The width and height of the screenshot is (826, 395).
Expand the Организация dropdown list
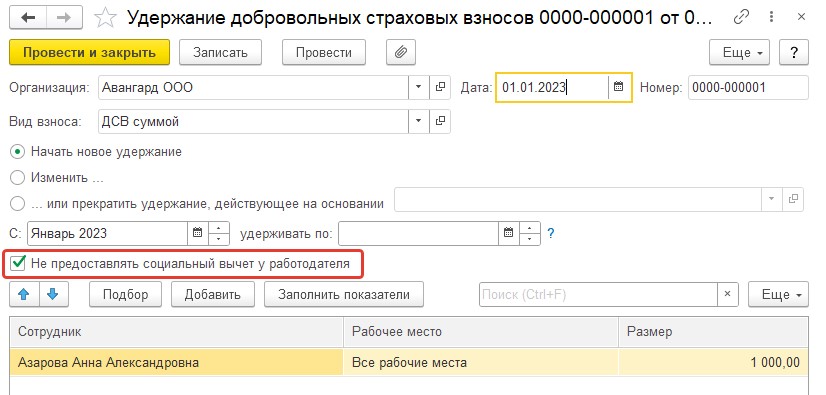click(x=419, y=87)
